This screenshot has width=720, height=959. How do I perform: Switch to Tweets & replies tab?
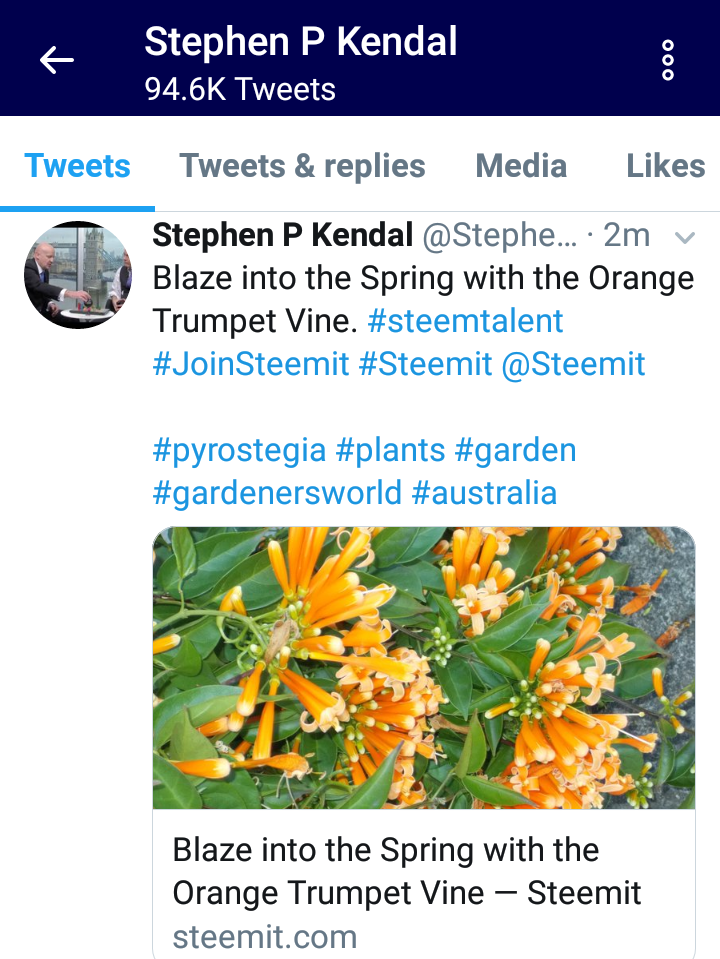[302, 166]
